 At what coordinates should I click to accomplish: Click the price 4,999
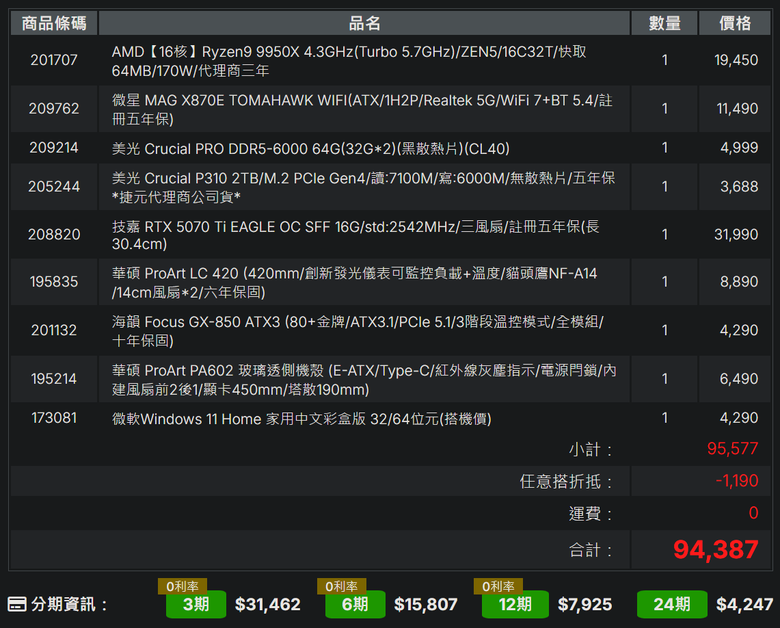pos(739,148)
